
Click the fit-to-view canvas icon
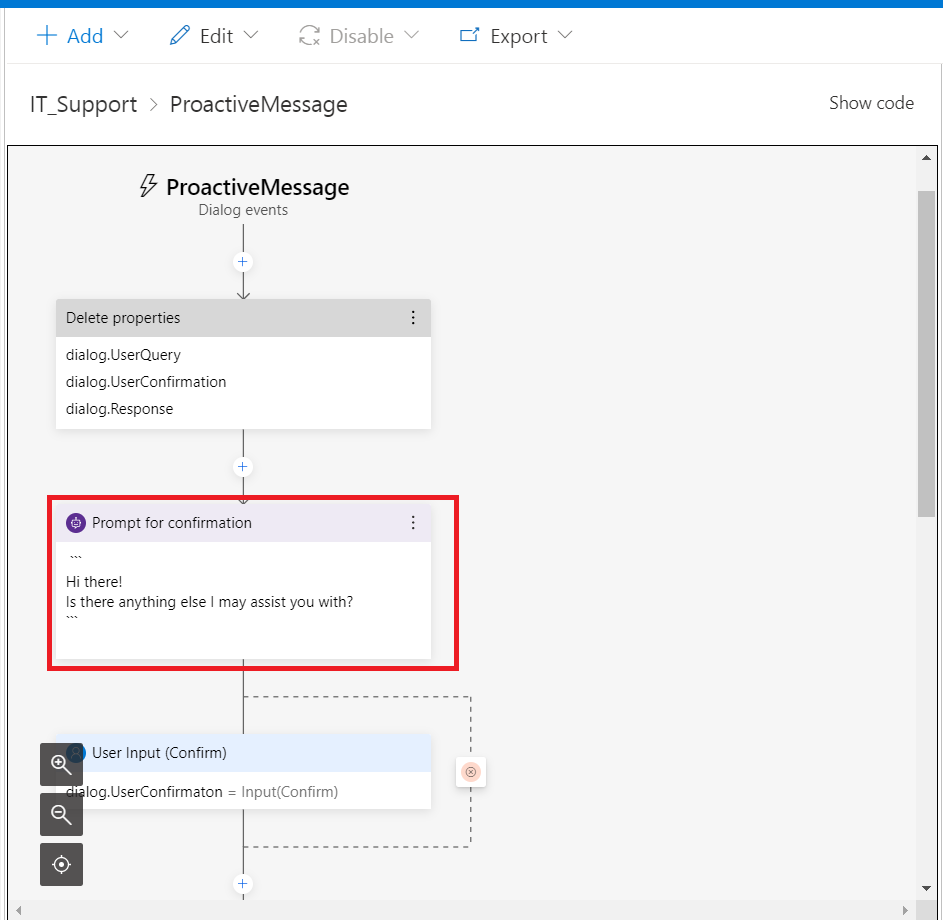coord(61,864)
